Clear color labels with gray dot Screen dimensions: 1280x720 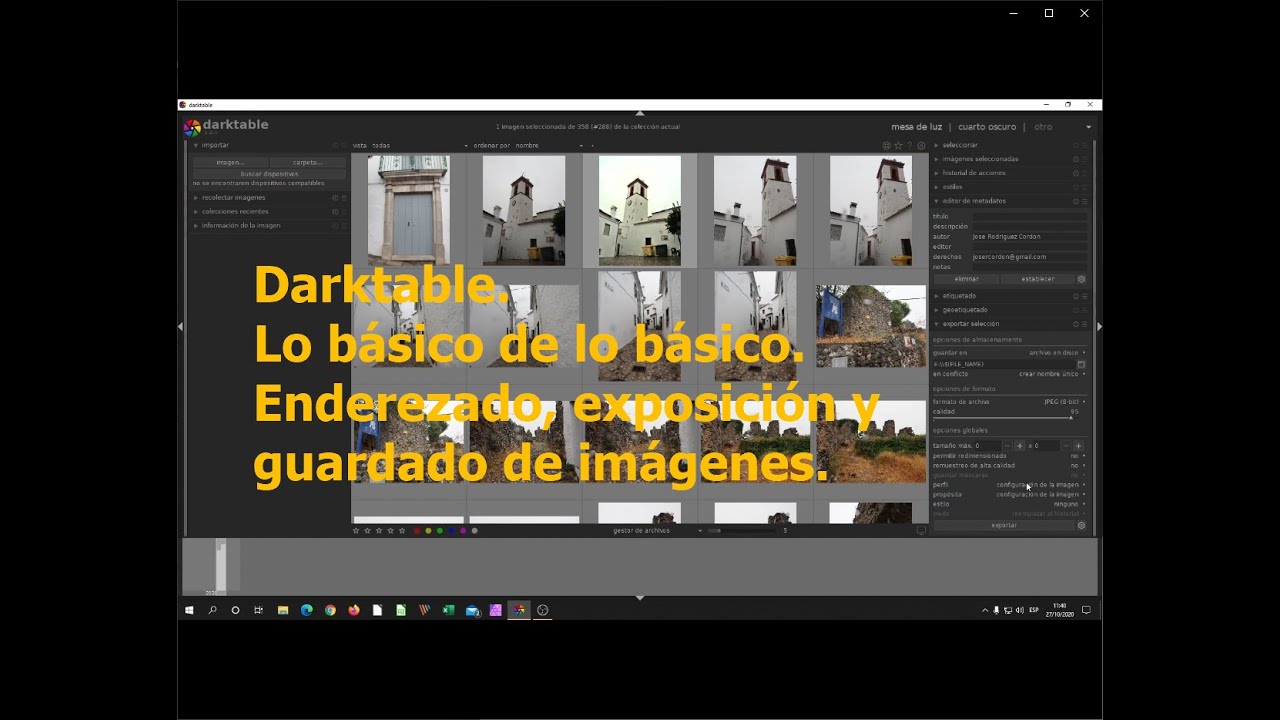point(474,531)
